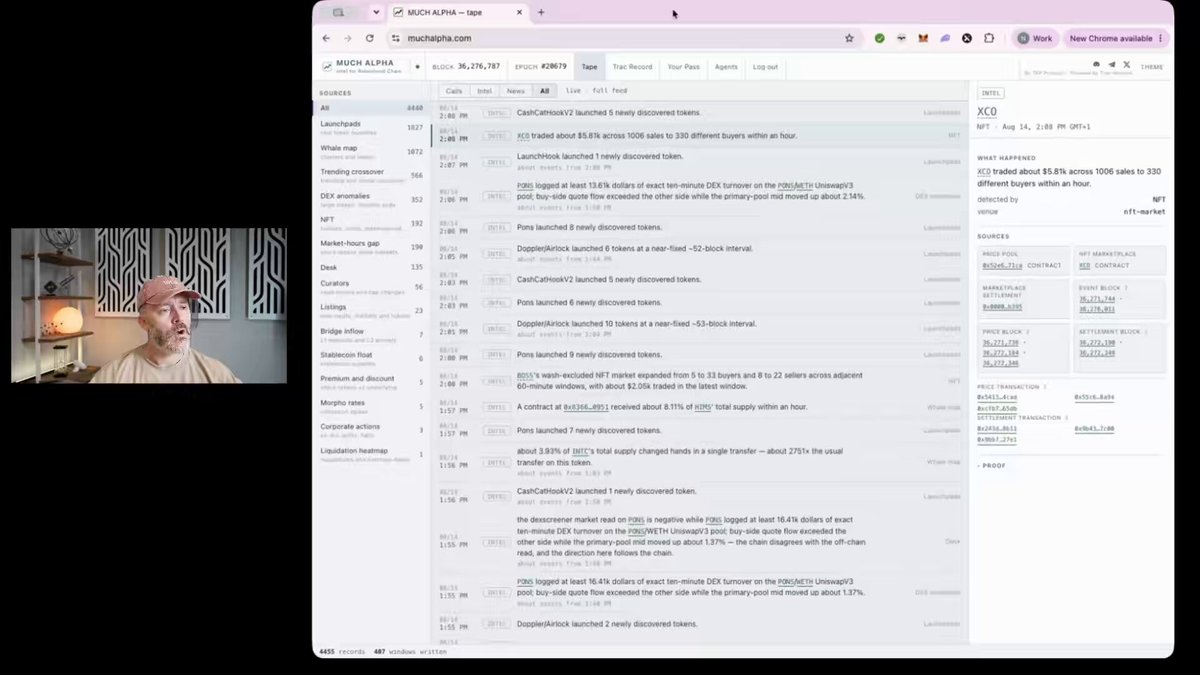Open the X (Twitter) link in header
The width and height of the screenshot is (1200, 675).
coord(1127,64)
